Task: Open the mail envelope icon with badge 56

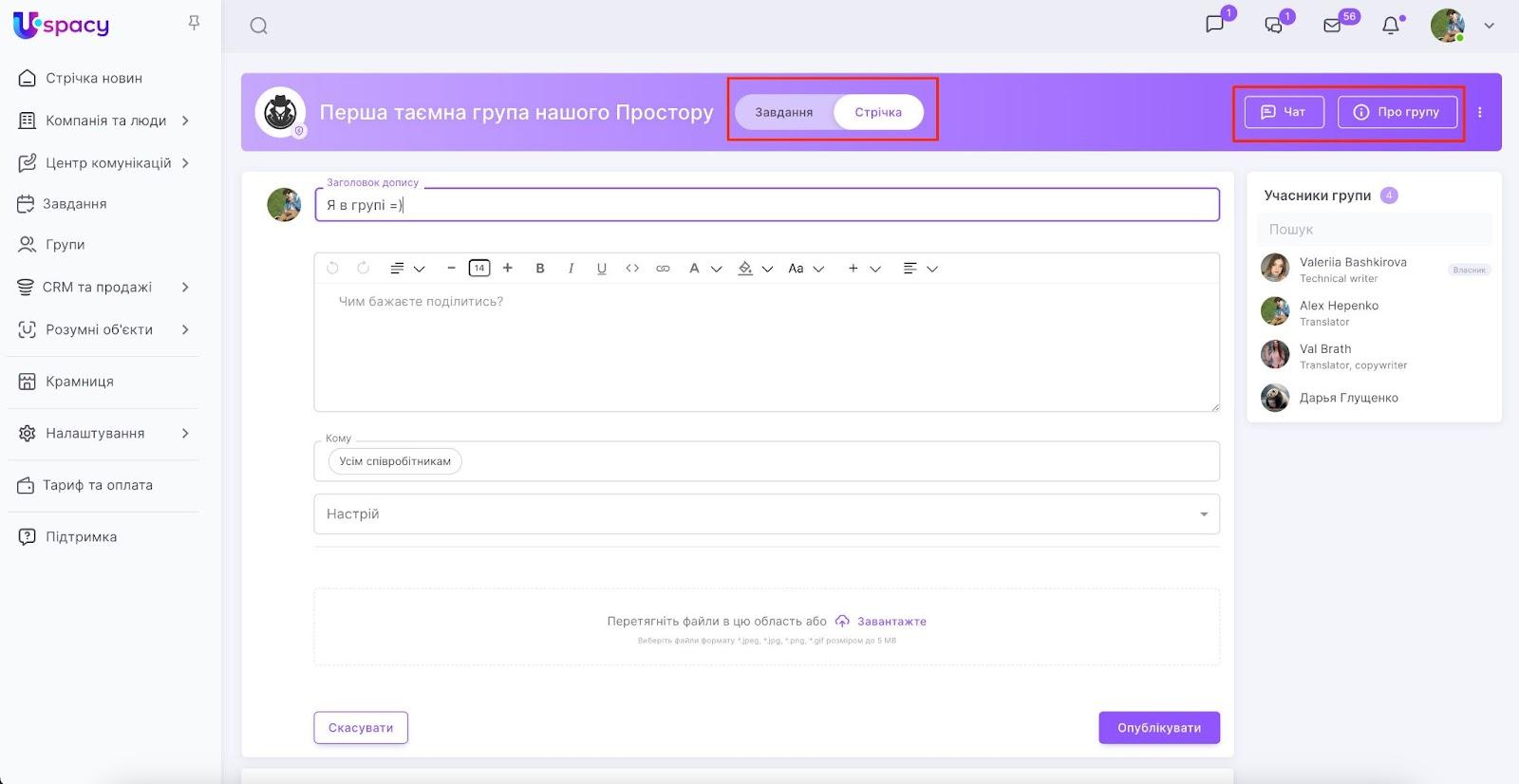Action: pyautogui.click(x=1332, y=26)
